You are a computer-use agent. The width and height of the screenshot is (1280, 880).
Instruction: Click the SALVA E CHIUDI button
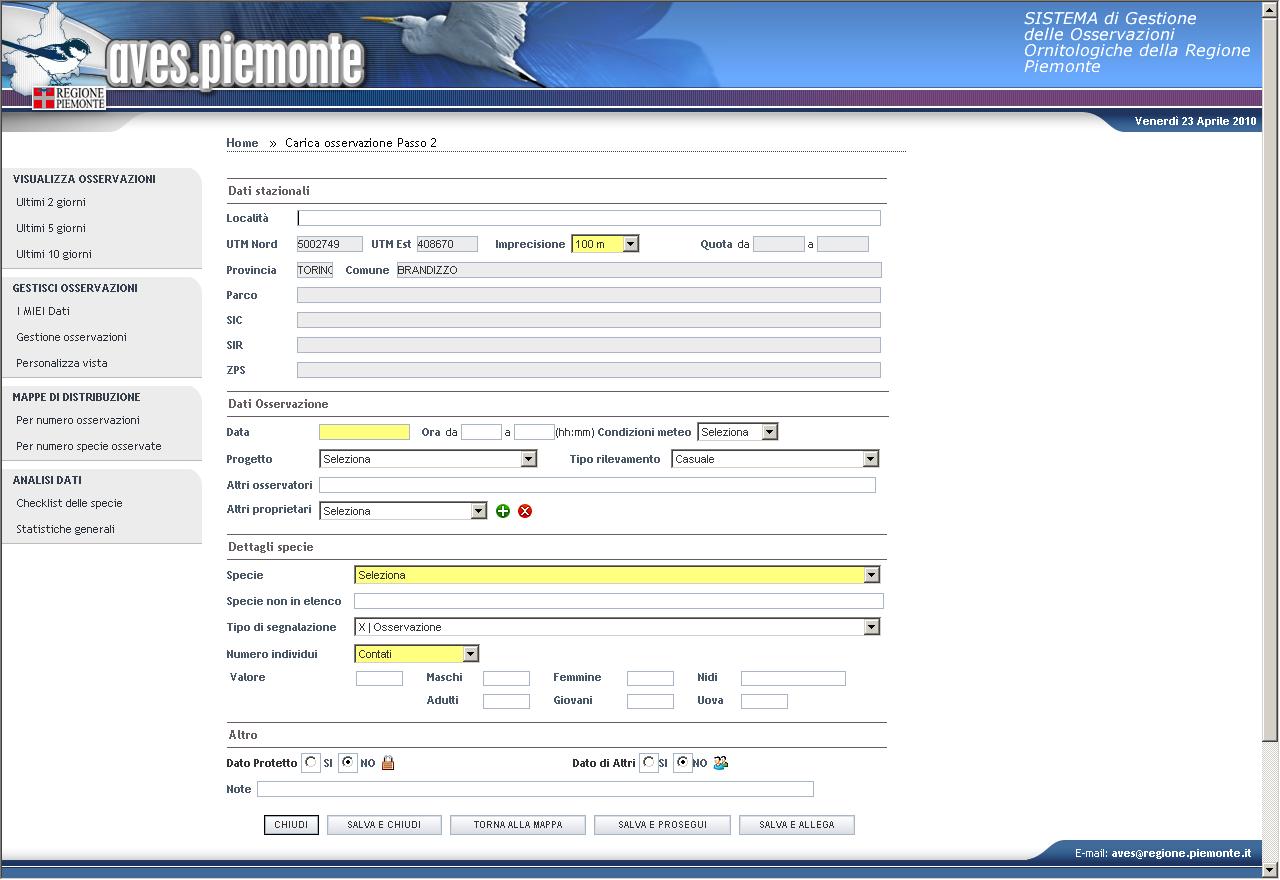(x=384, y=825)
